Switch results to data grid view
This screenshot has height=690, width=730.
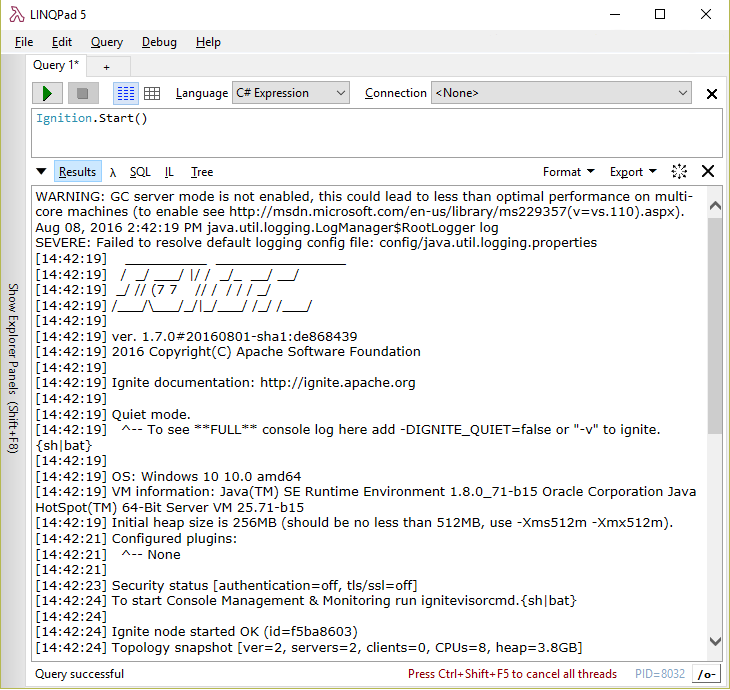(x=152, y=93)
